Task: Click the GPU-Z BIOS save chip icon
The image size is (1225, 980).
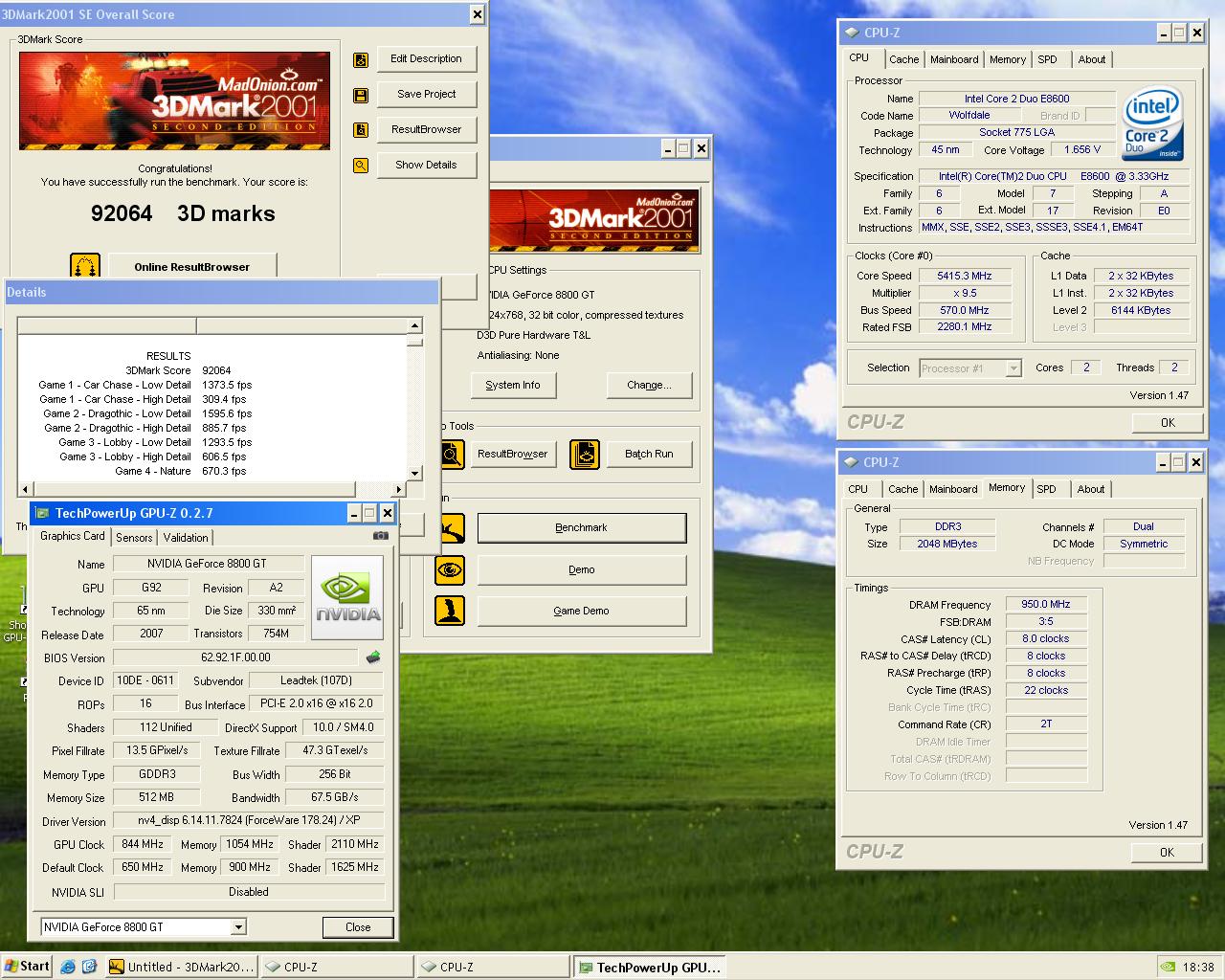Action: coord(373,657)
